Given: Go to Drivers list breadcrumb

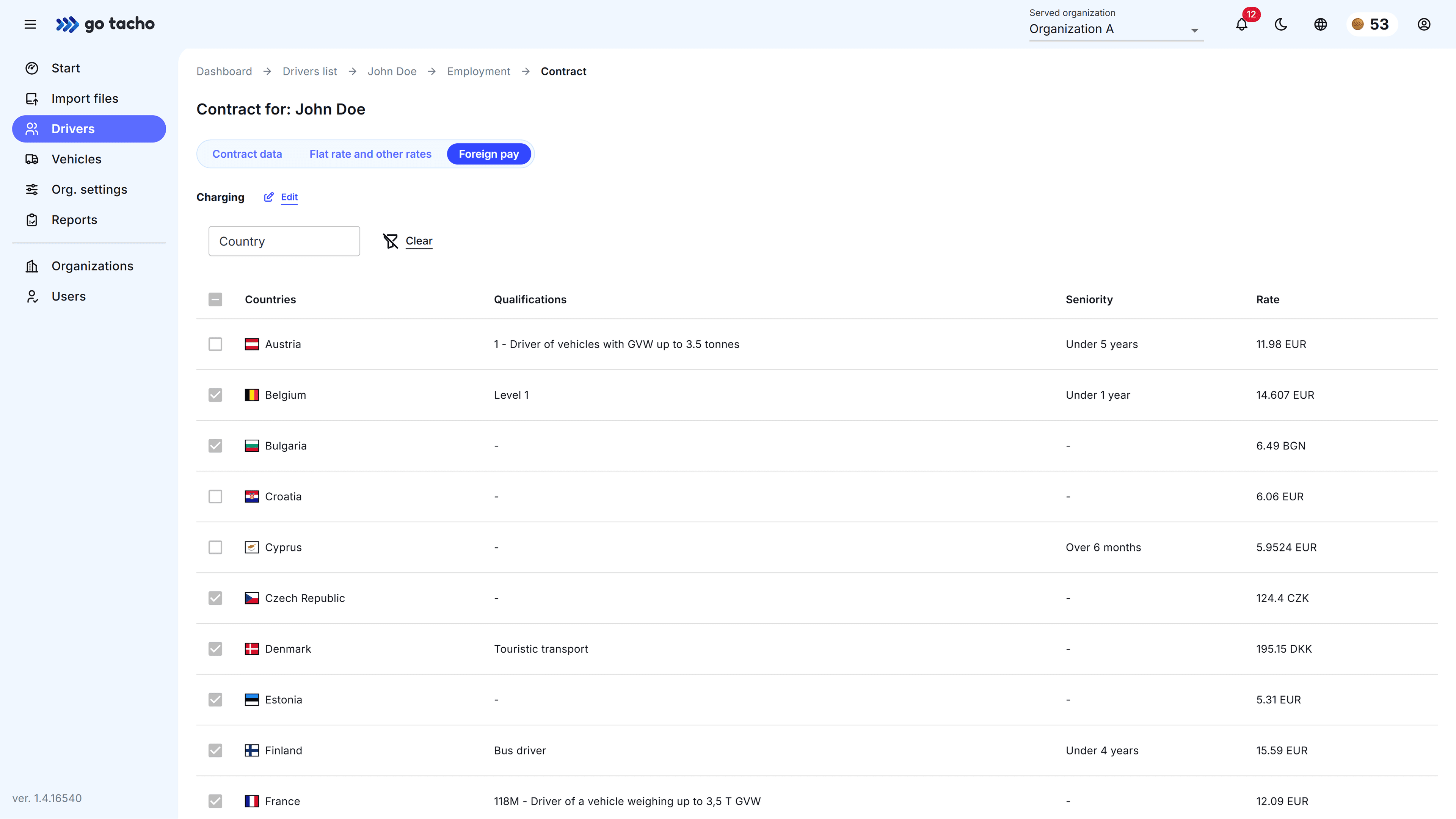Looking at the screenshot, I should pos(310,71).
